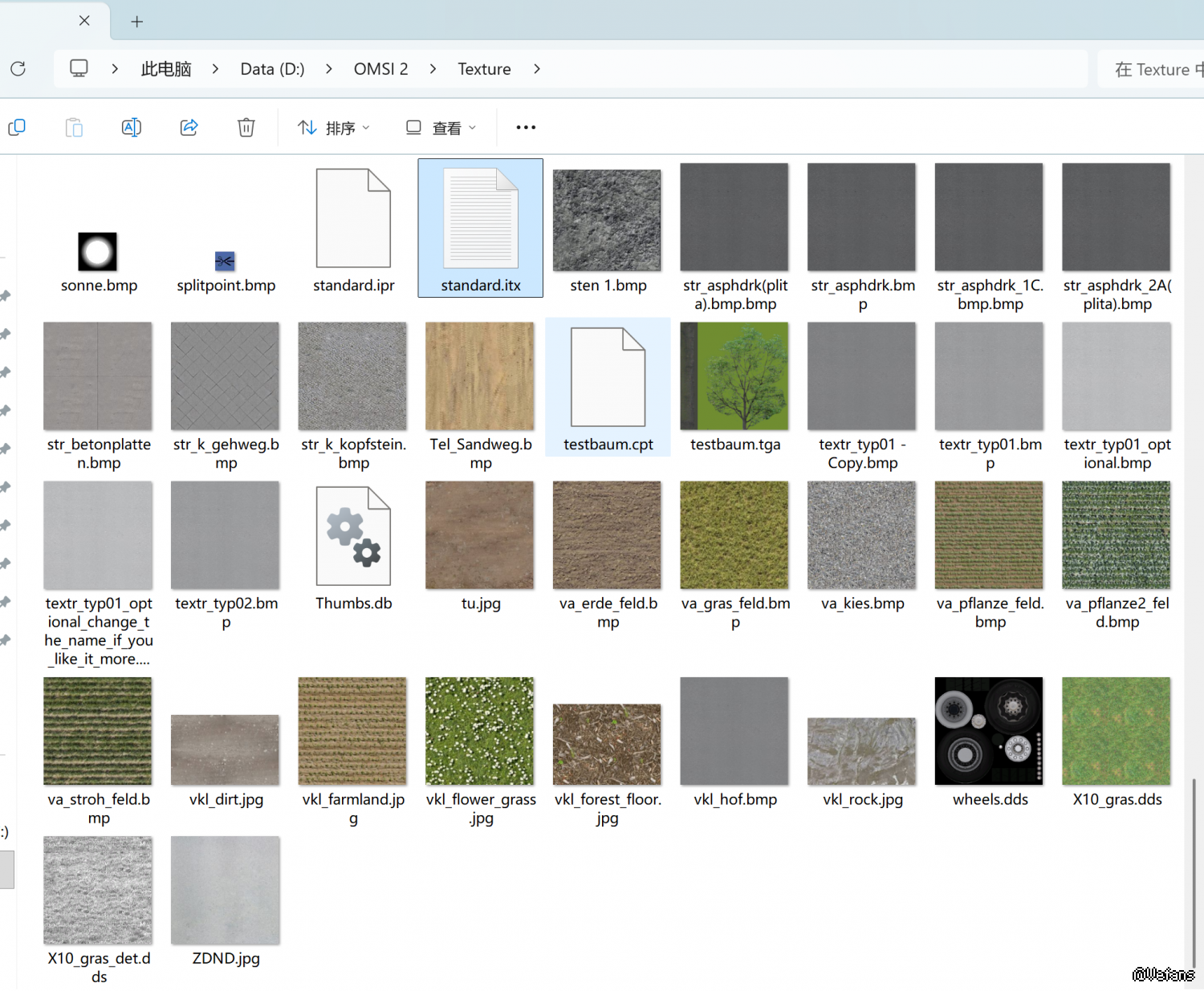1204x991 pixels.
Task: Go to Data (D:) in address bar
Action: (272, 69)
